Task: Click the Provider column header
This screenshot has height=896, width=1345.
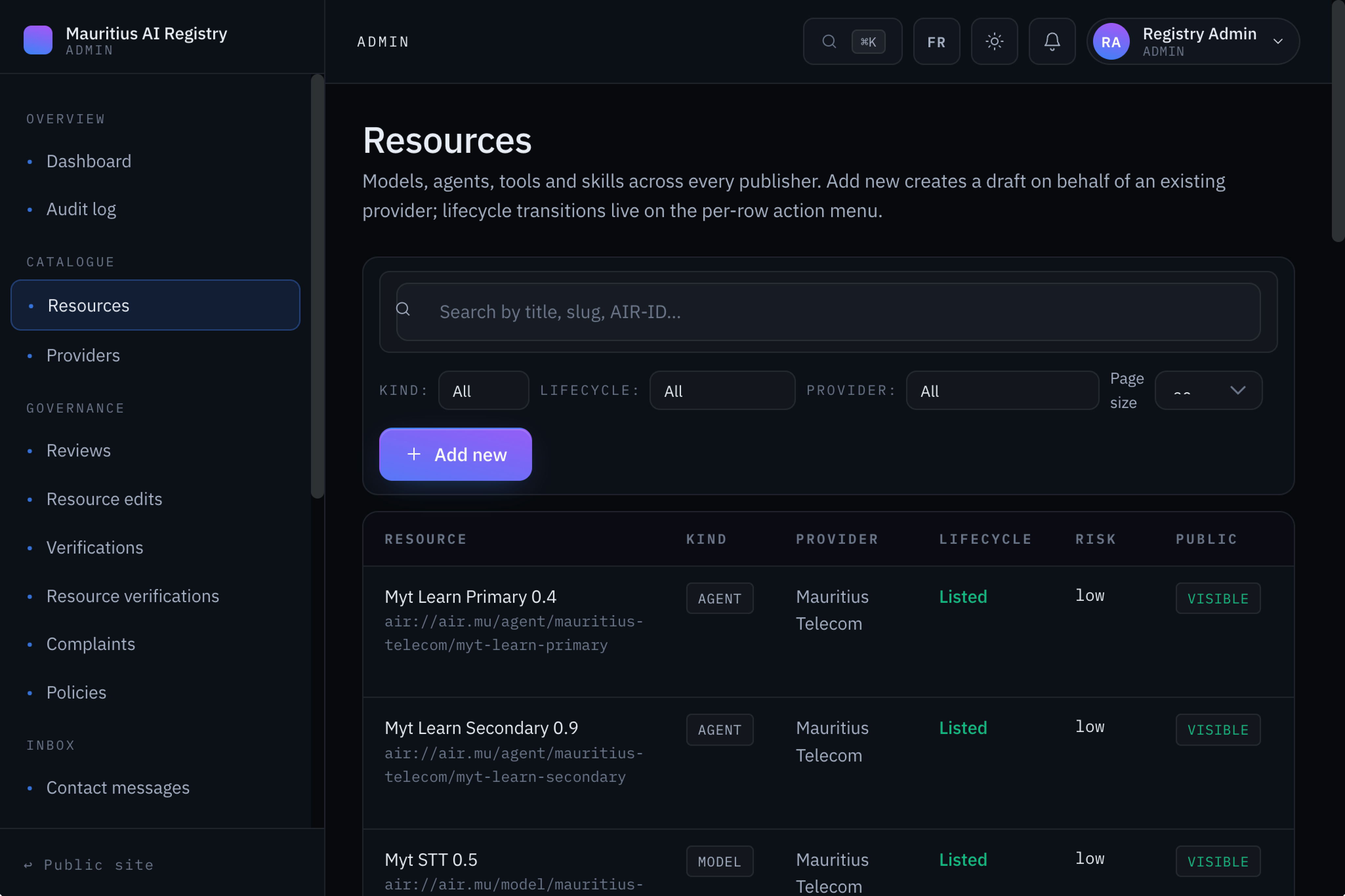Action: (x=838, y=539)
